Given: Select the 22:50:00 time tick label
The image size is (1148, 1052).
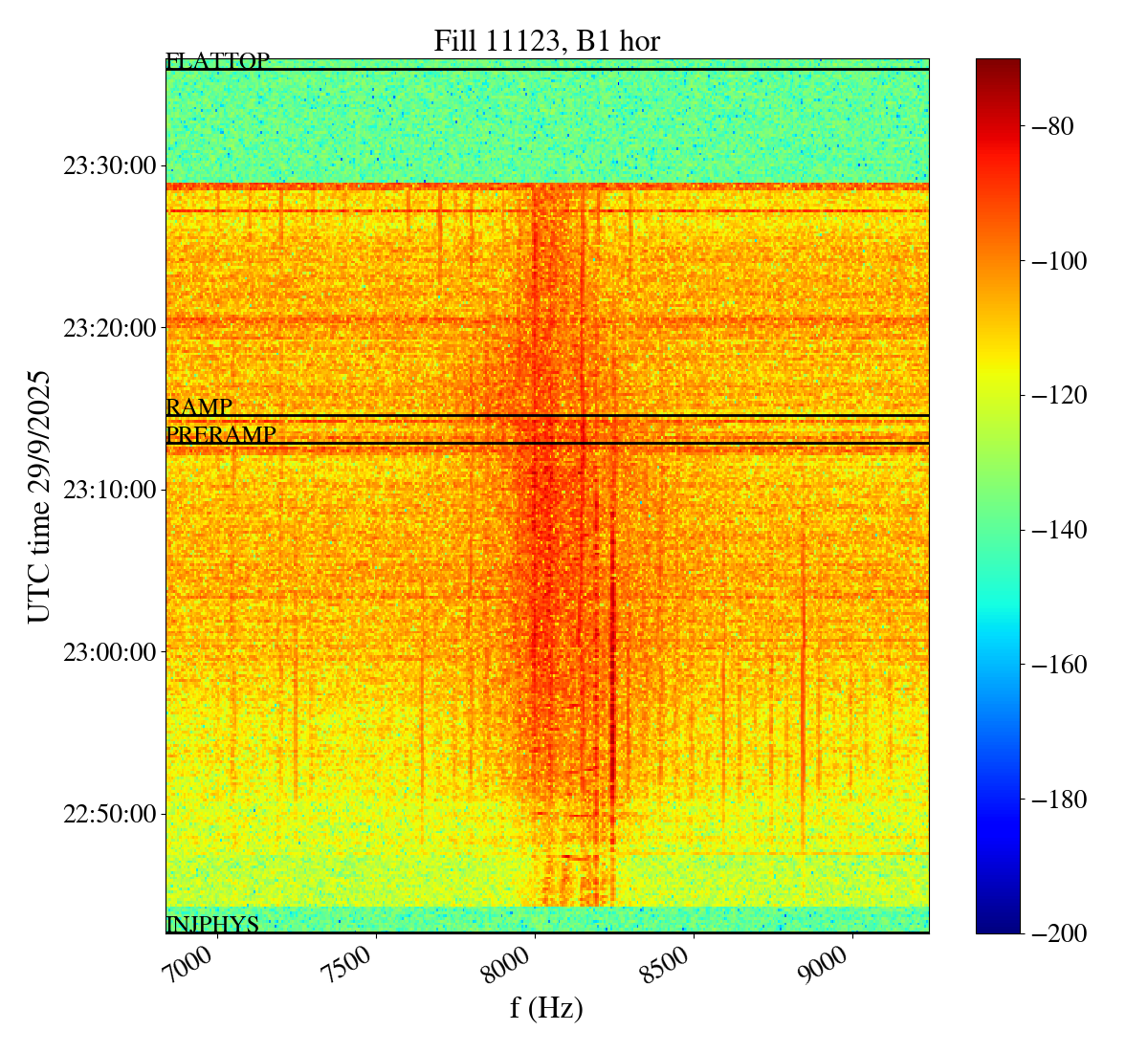Looking at the screenshot, I should click(x=109, y=815).
